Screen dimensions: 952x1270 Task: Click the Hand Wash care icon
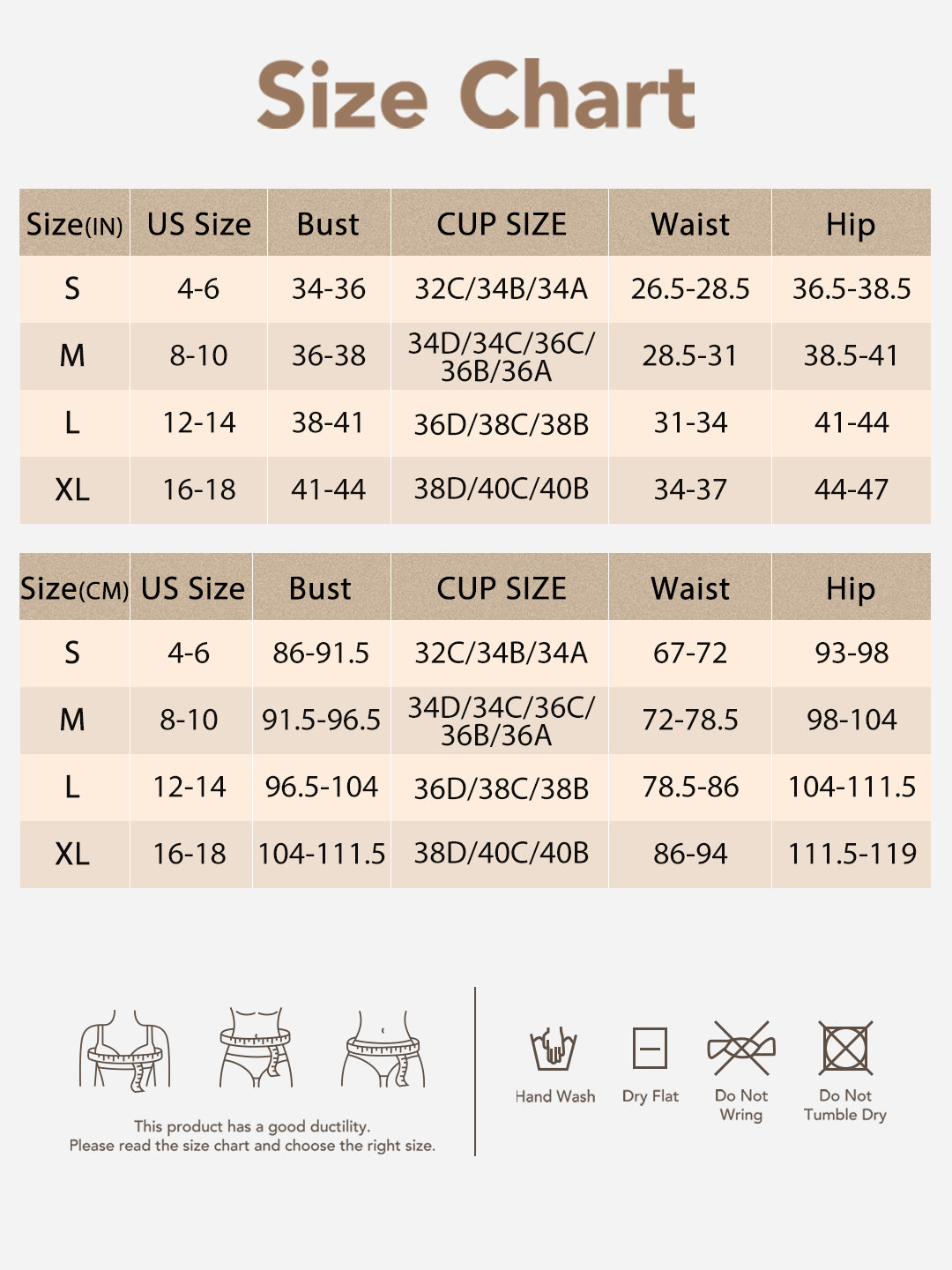coord(554,1050)
